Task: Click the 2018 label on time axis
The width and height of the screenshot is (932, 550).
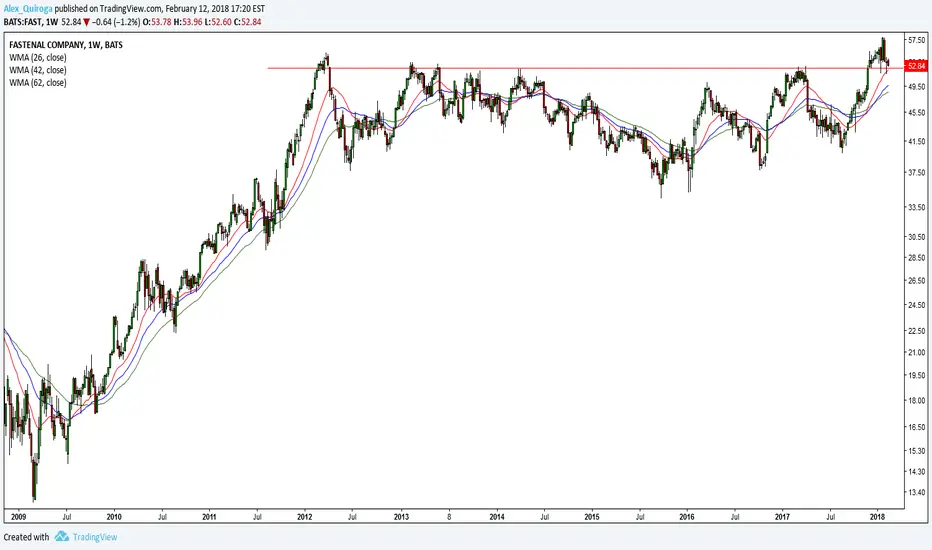Action: pyautogui.click(x=877, y=517)
